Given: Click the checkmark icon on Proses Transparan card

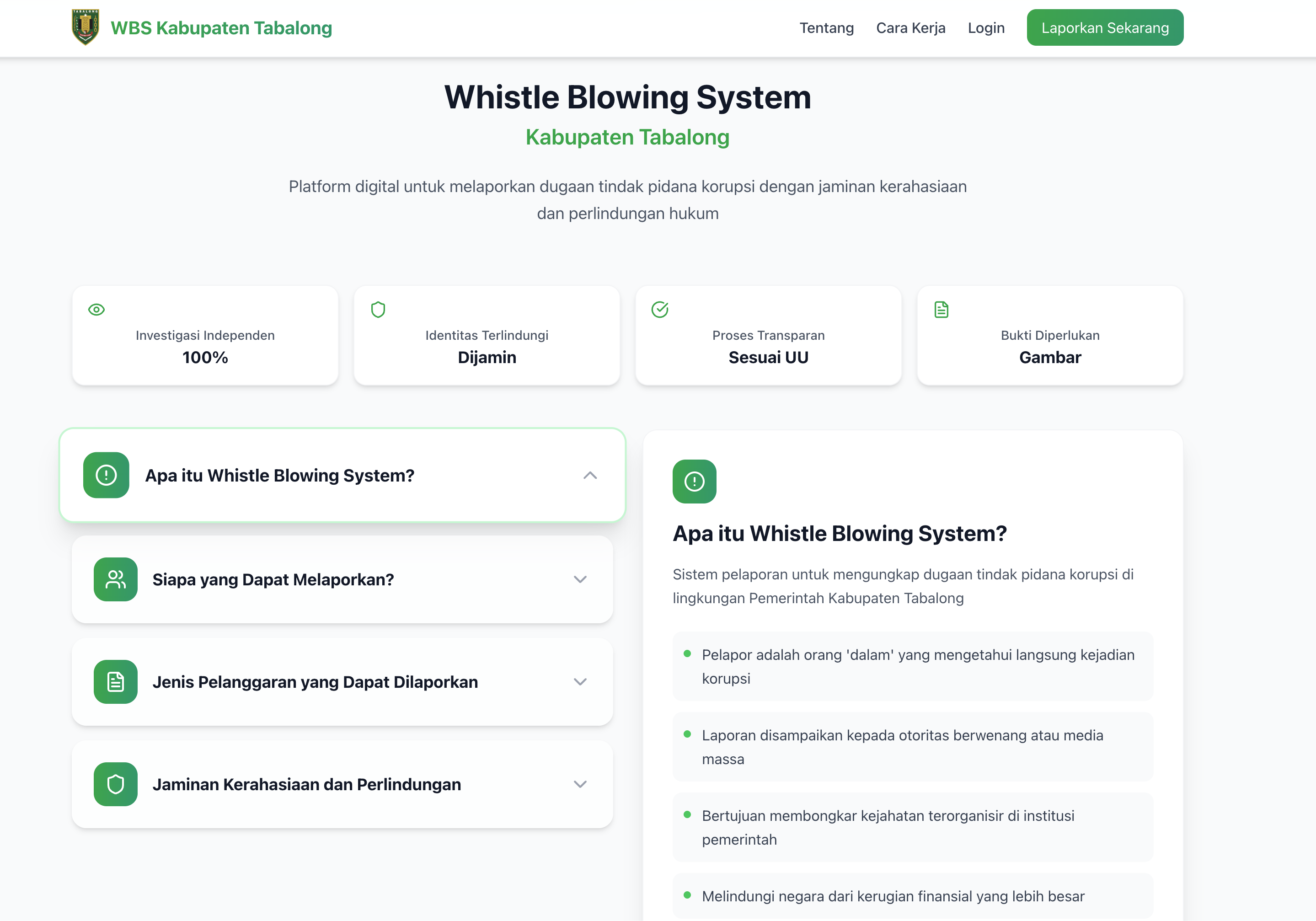Looking at the screenshot, I should coord(660,310).
